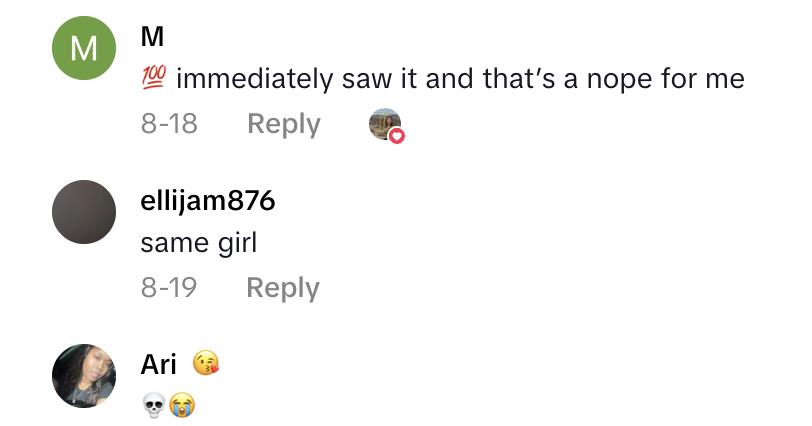
Task: Click the skull emoji in Ari's comment
Action: pyautogui.click(x=153, y=405)
